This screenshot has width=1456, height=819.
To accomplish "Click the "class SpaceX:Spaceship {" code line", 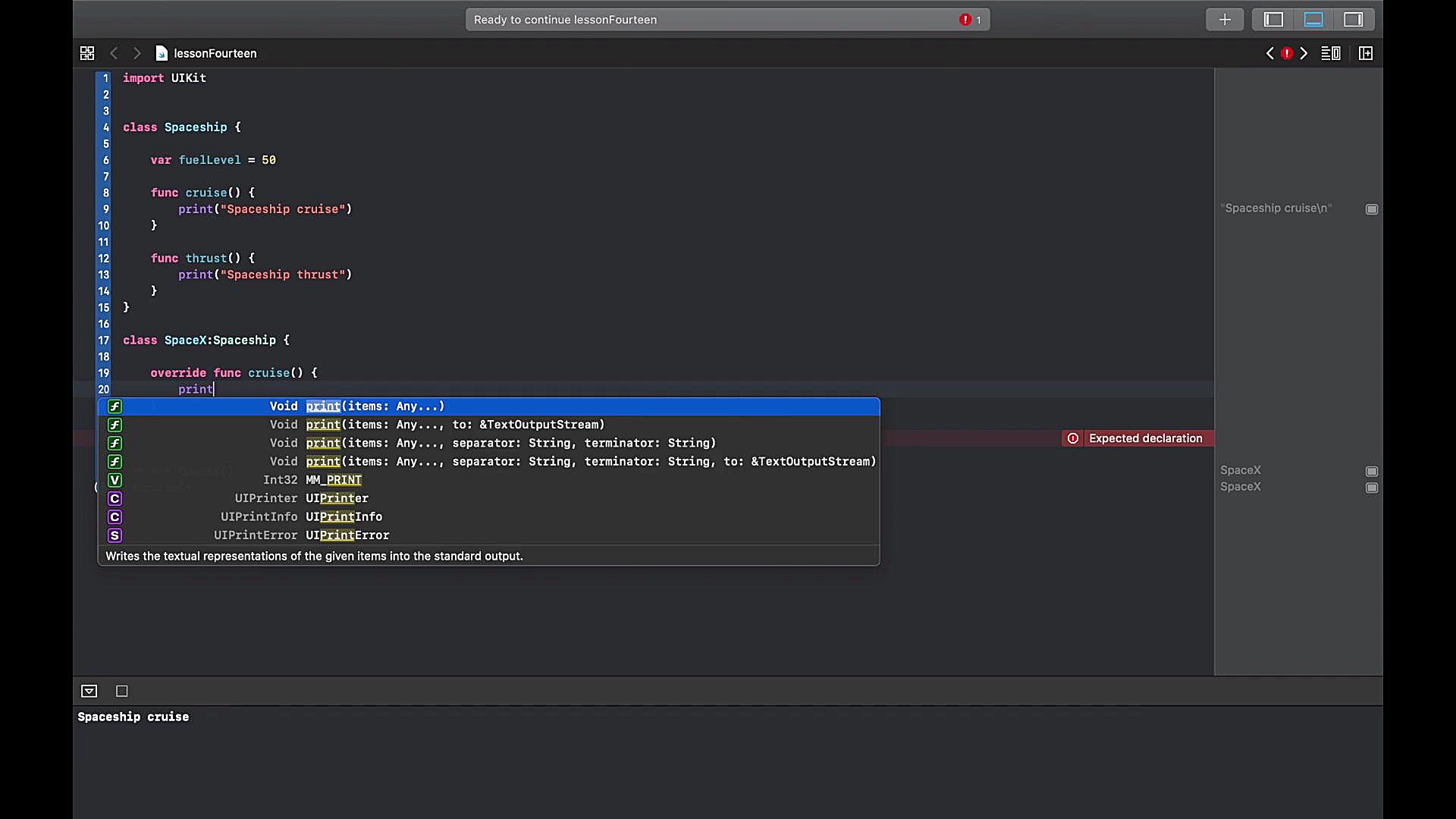I will 206,340.
